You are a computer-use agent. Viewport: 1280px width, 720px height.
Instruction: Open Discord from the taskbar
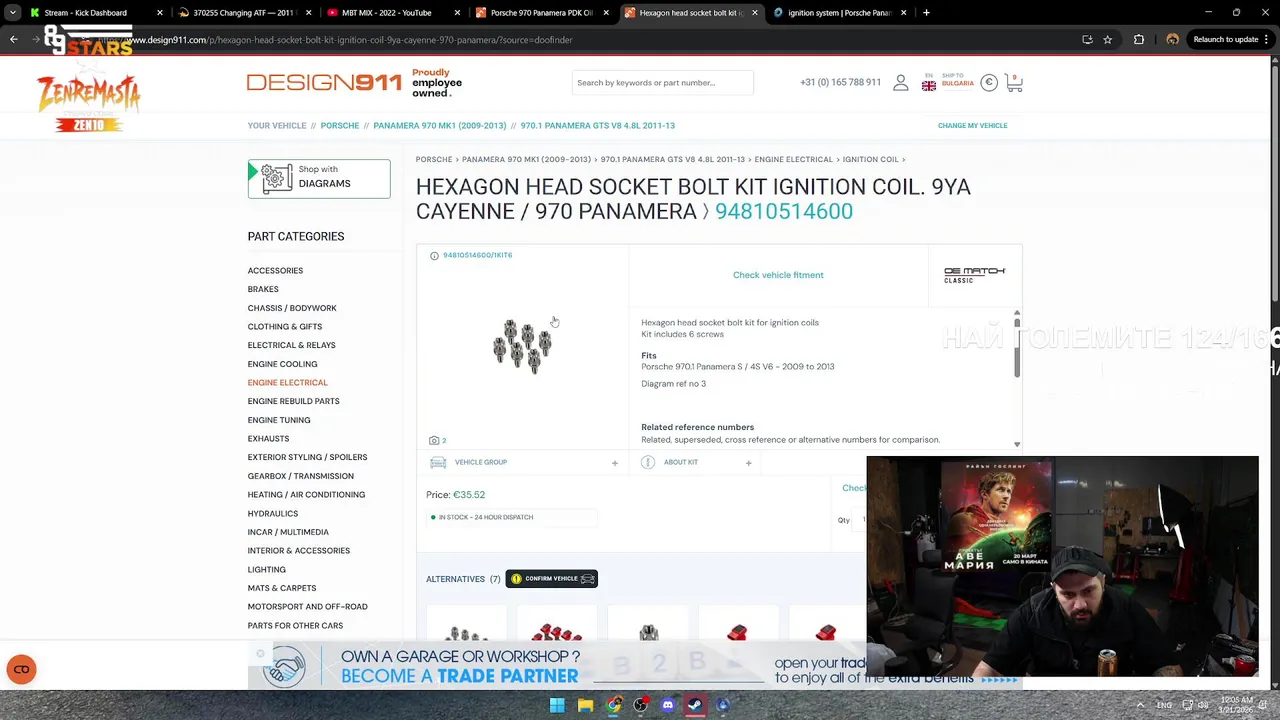pyautogui.click(x=668, y=705)
